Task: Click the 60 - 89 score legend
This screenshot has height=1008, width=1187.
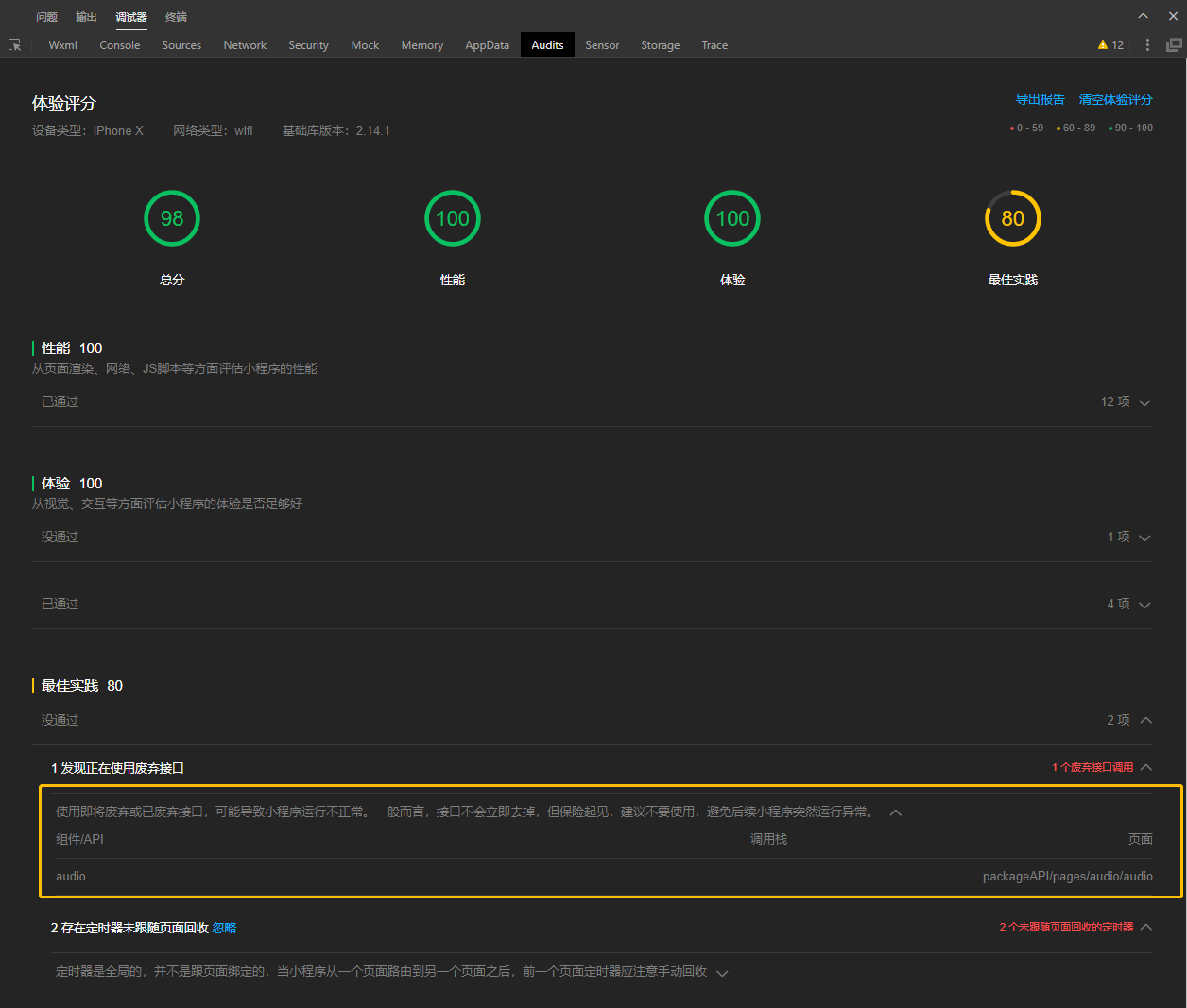Action: click(x=1075, y=128)
